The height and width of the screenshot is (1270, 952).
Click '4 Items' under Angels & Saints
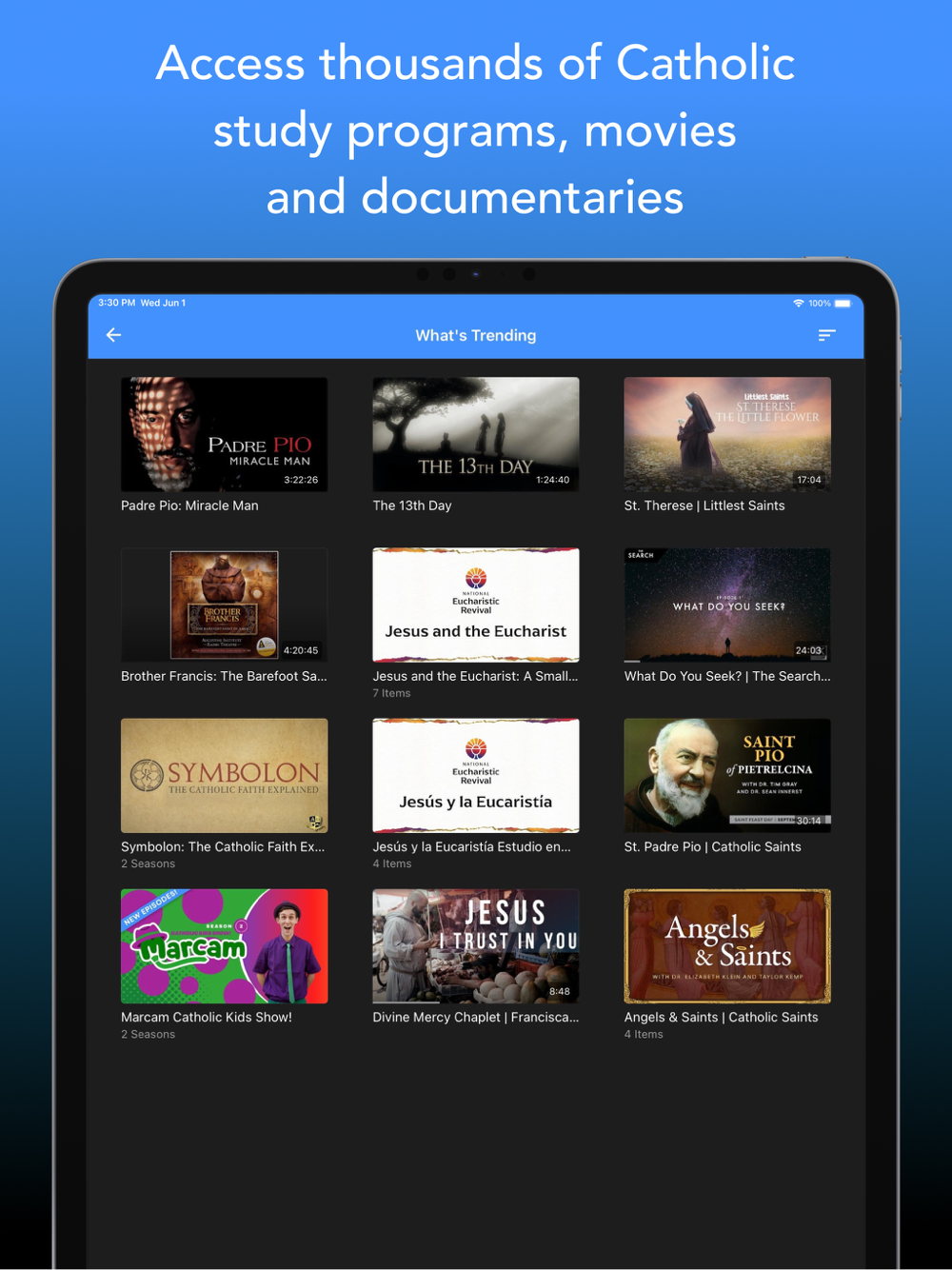click(x=644, y=1034)
